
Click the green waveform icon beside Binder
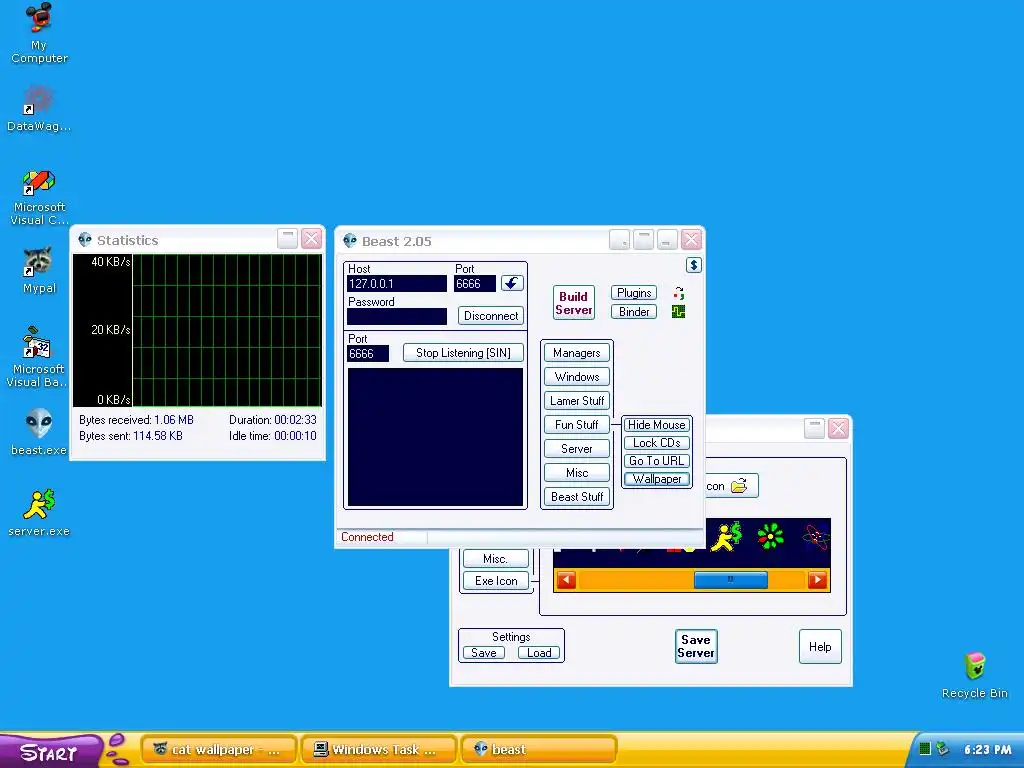679,312
